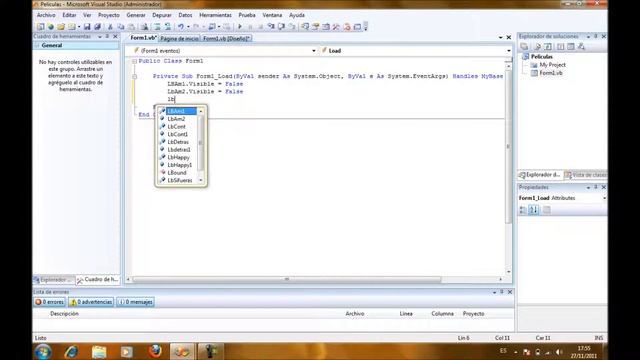Viewport: 640px width, 360px height.
Task: Start debugging with the play icon
Action: pyautogui.click(x=240, y=27)
